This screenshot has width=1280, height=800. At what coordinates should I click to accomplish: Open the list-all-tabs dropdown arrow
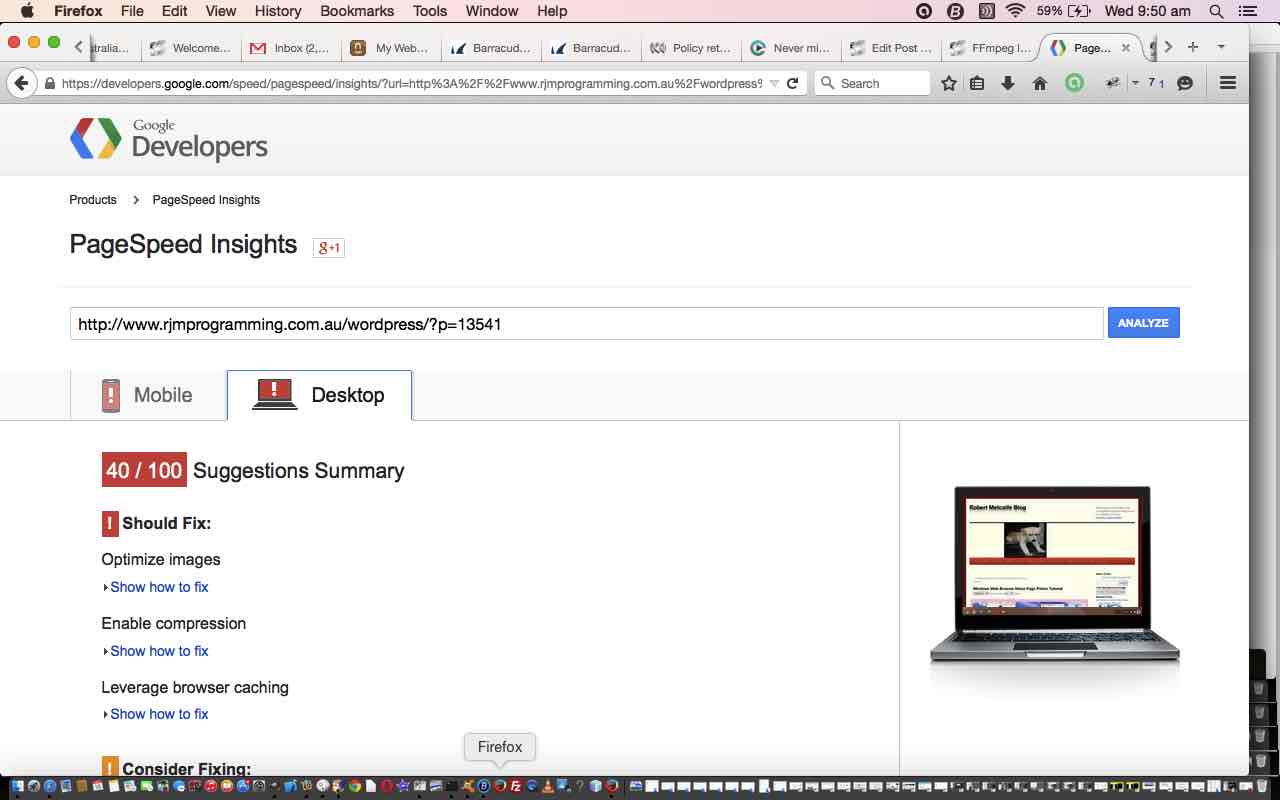[1221, 47]
